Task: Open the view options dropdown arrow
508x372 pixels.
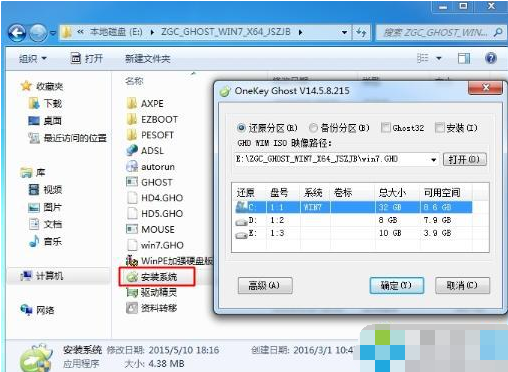Action: (439, 59)
